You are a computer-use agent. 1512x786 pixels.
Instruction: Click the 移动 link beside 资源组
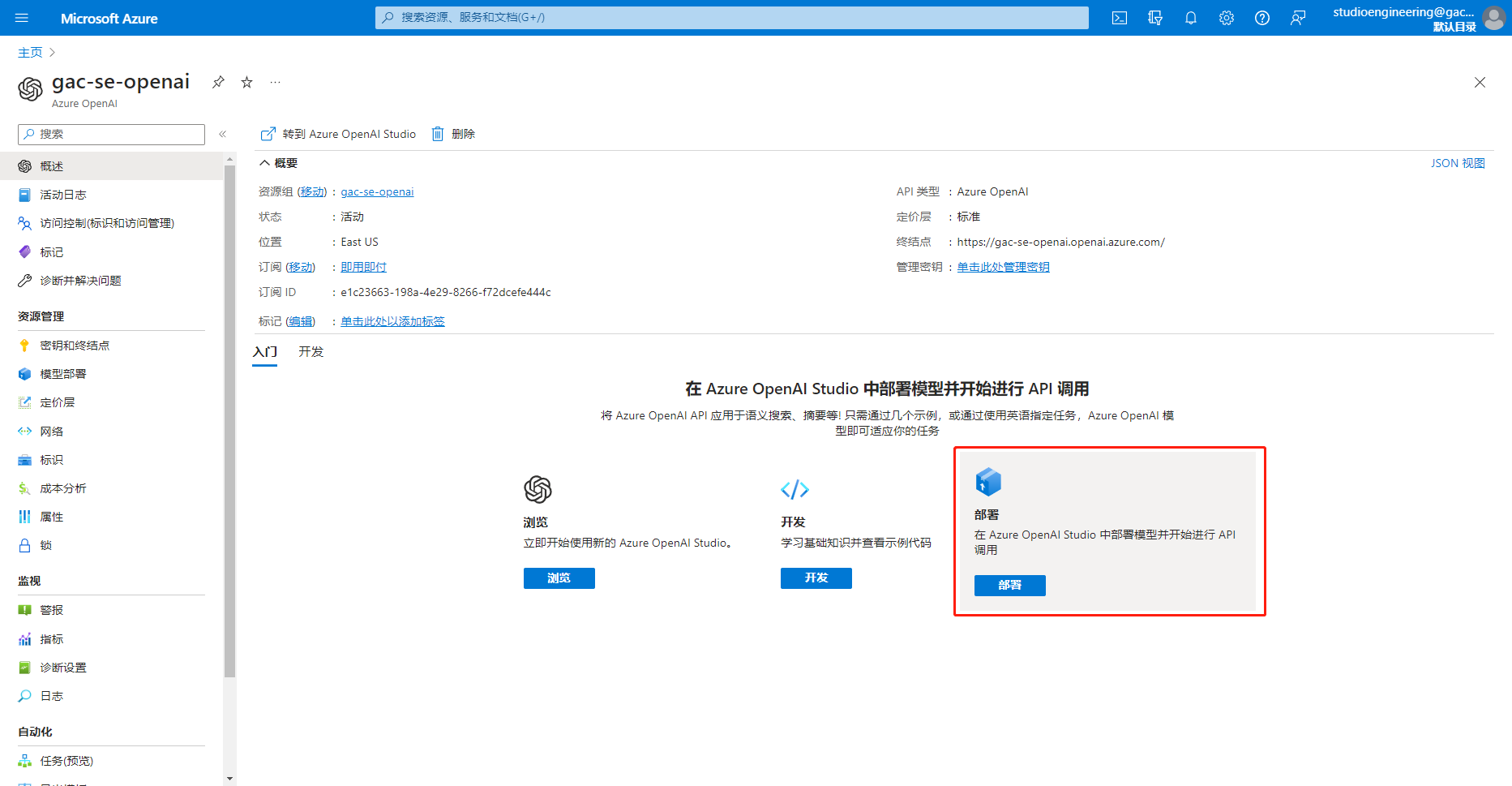(312, 192)
